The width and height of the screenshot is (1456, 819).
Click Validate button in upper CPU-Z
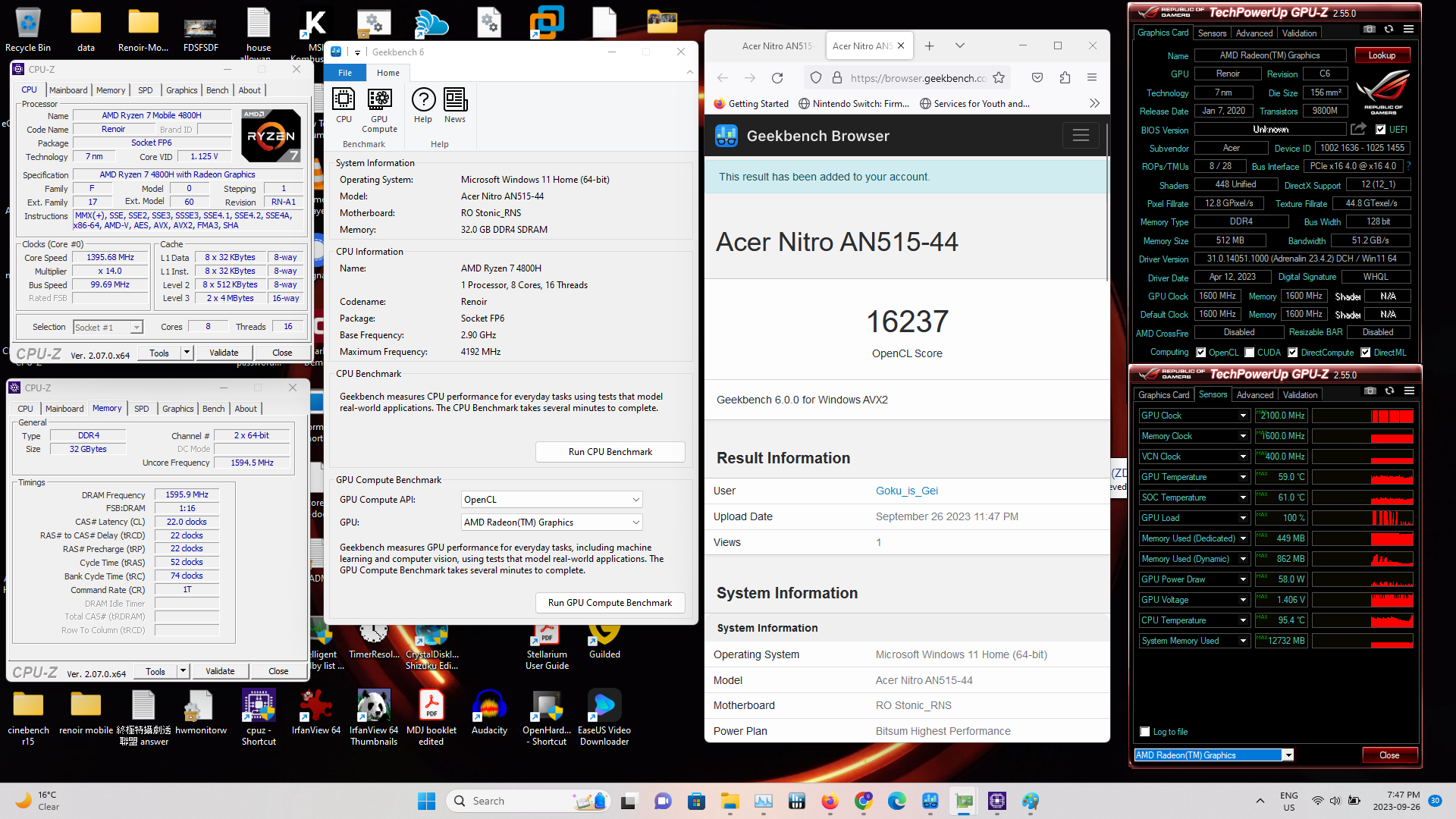224,353
